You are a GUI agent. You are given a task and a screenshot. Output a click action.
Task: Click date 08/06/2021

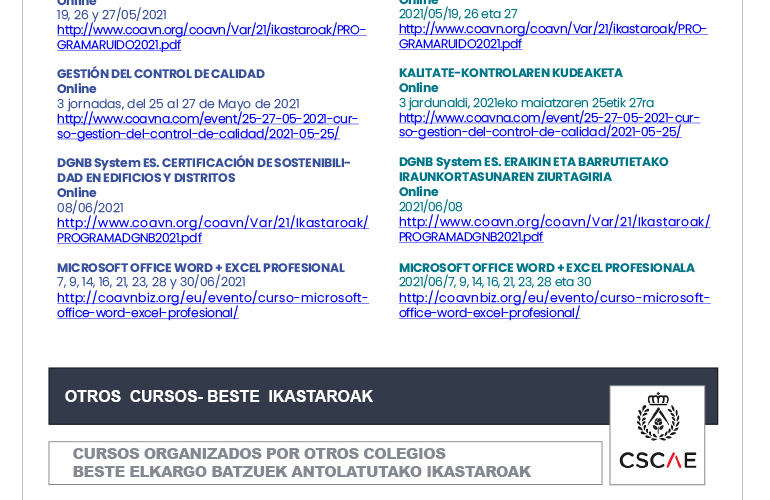point(90,207)
